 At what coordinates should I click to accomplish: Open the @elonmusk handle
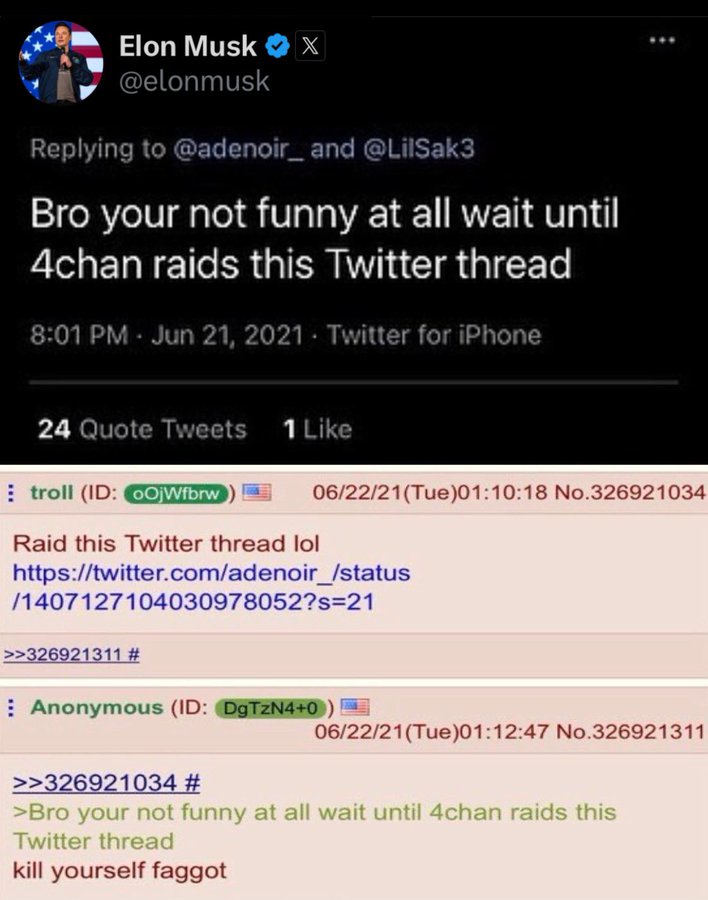pos(194,81)
